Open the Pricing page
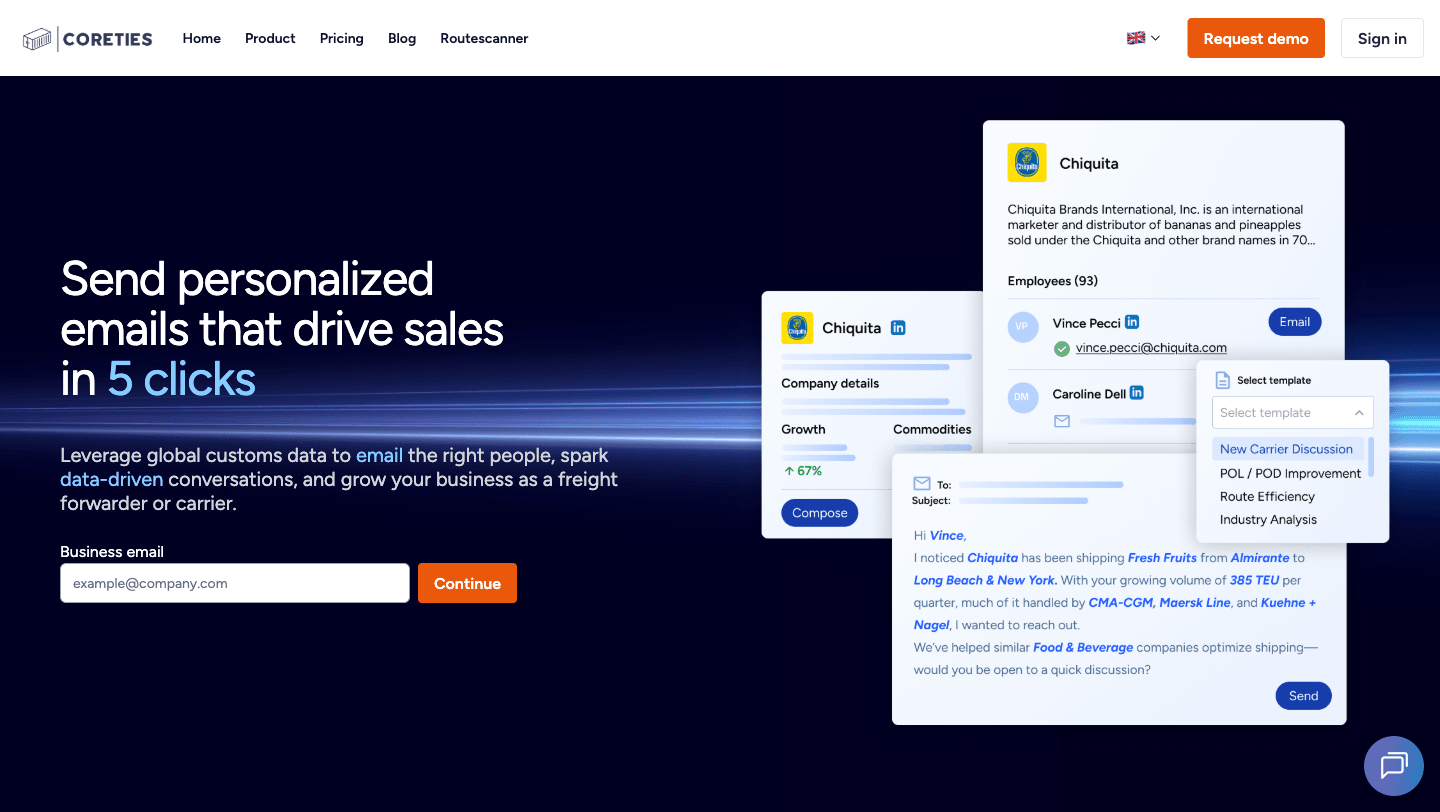 click(342, 38)
